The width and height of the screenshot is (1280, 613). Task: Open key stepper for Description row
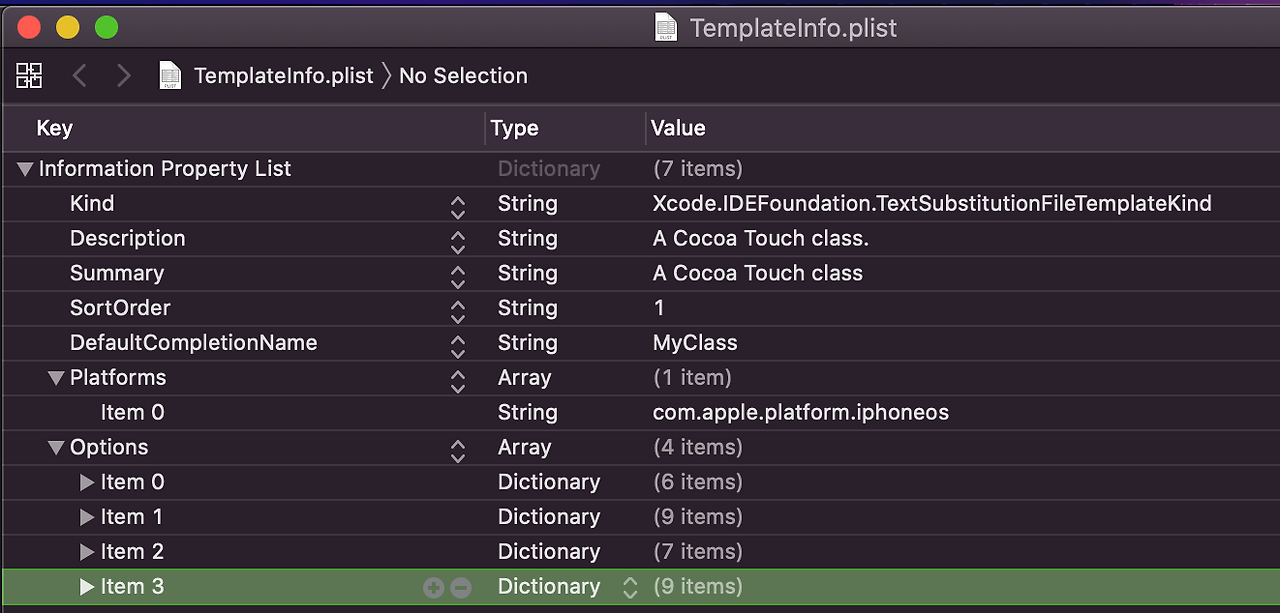458,242
